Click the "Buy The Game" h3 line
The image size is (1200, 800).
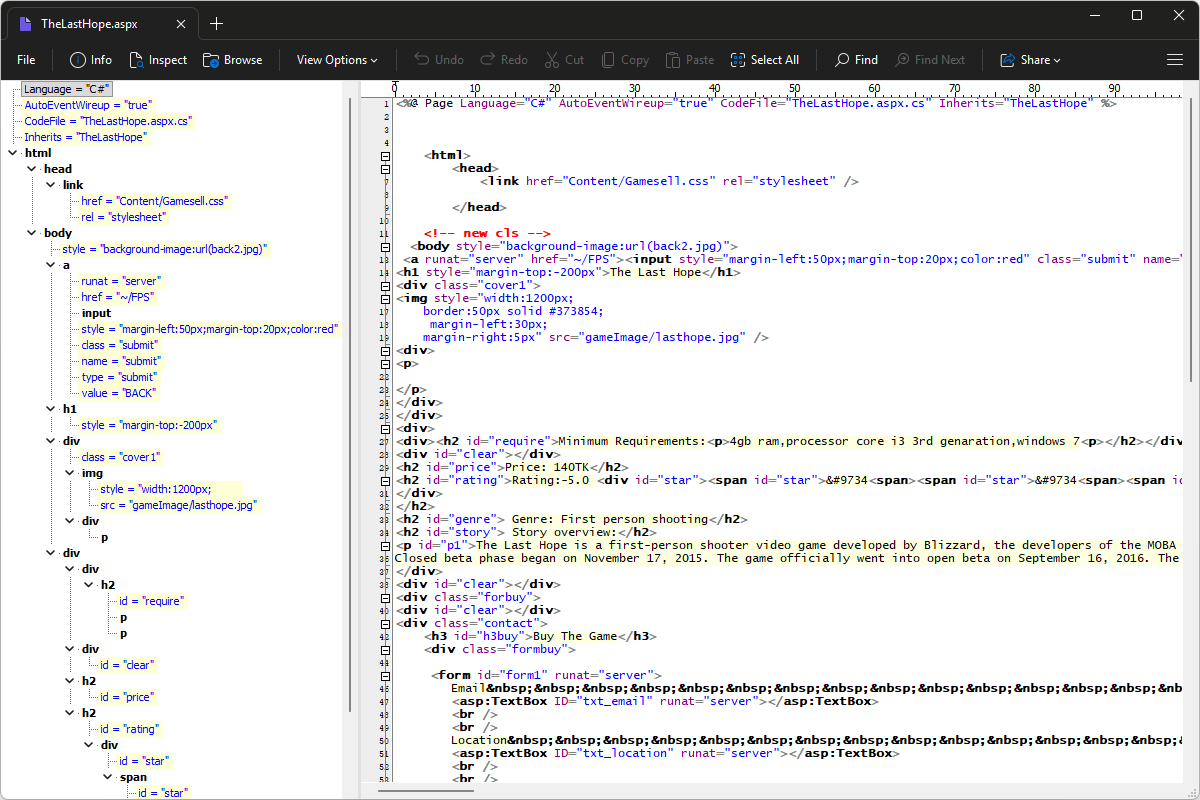pyautogui.click(x=540, y=636)
